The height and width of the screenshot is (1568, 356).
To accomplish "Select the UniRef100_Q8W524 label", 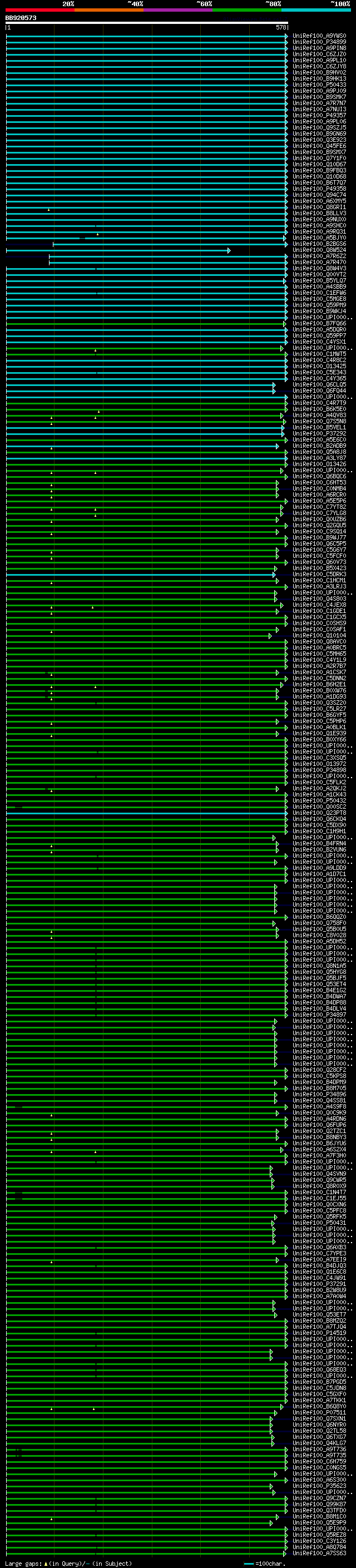I will tap(319, 250).
